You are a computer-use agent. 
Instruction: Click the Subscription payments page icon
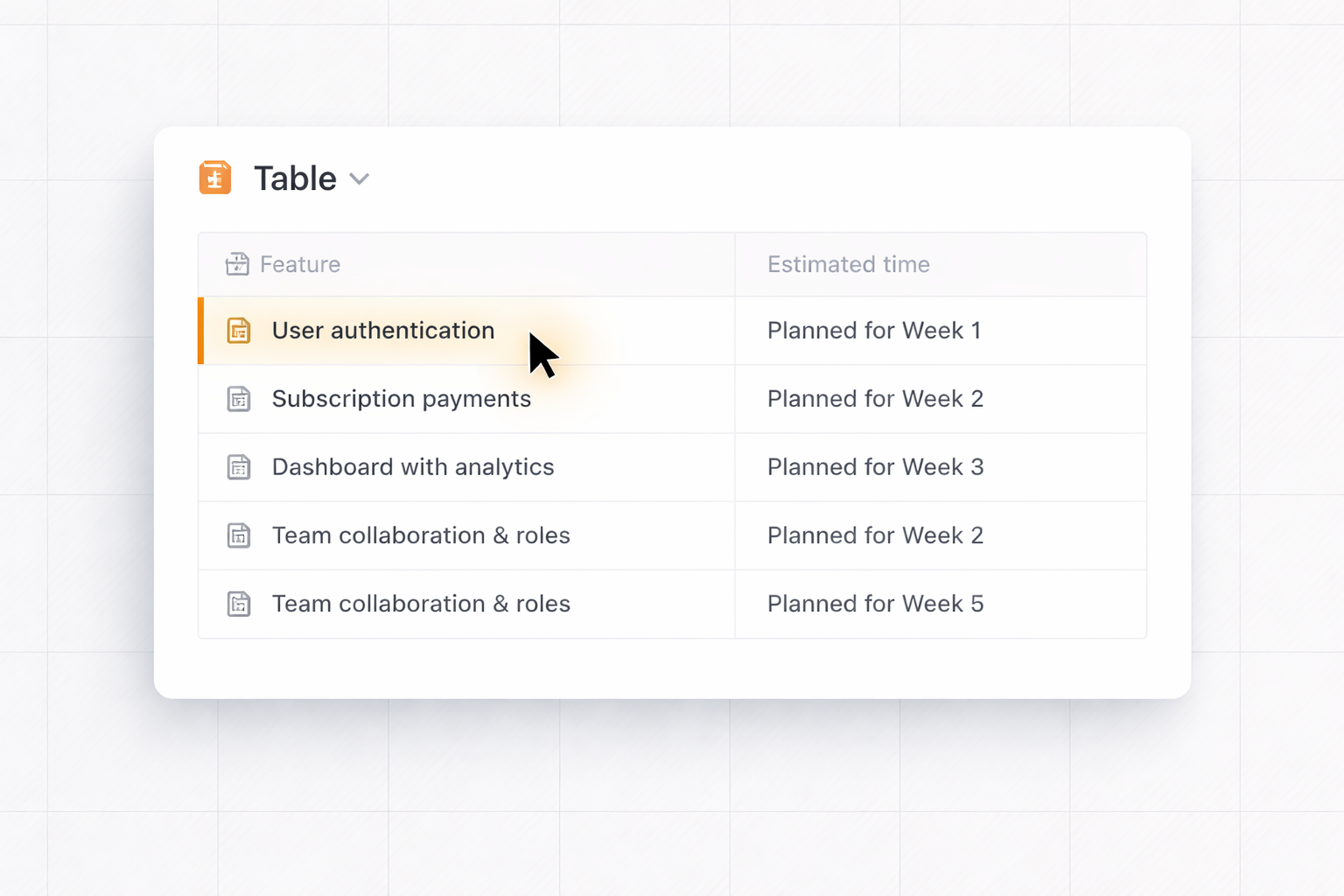click(239, 399)
